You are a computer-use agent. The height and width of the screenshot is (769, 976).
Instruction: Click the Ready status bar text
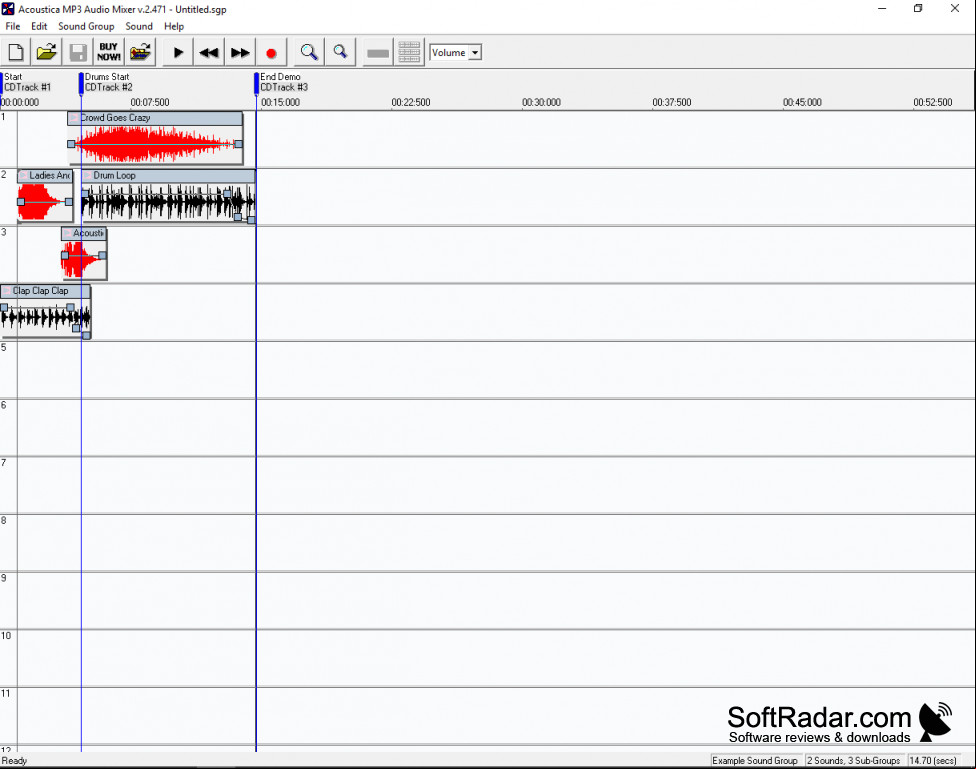coord(14,761)
